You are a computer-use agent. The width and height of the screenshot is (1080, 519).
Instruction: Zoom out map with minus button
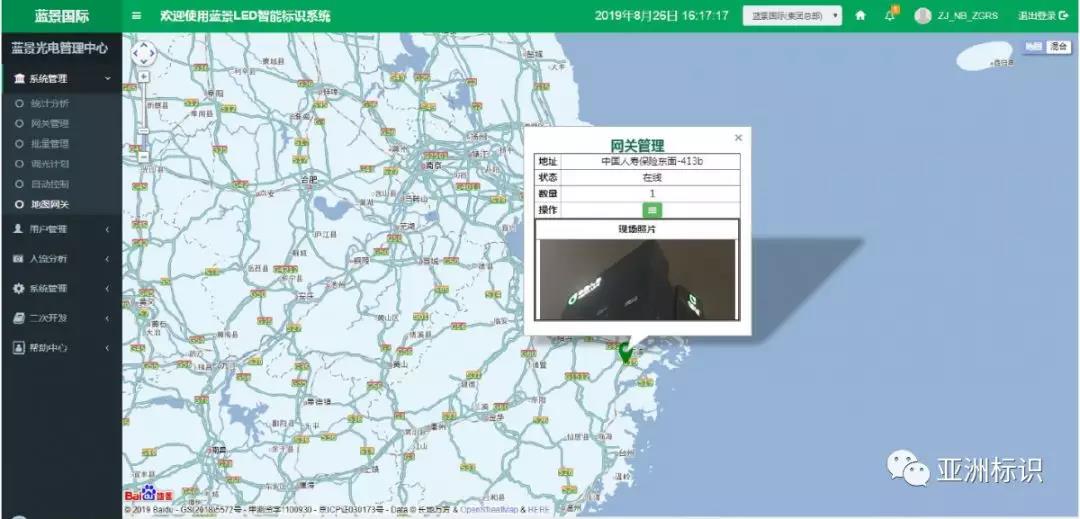[144, 157]
